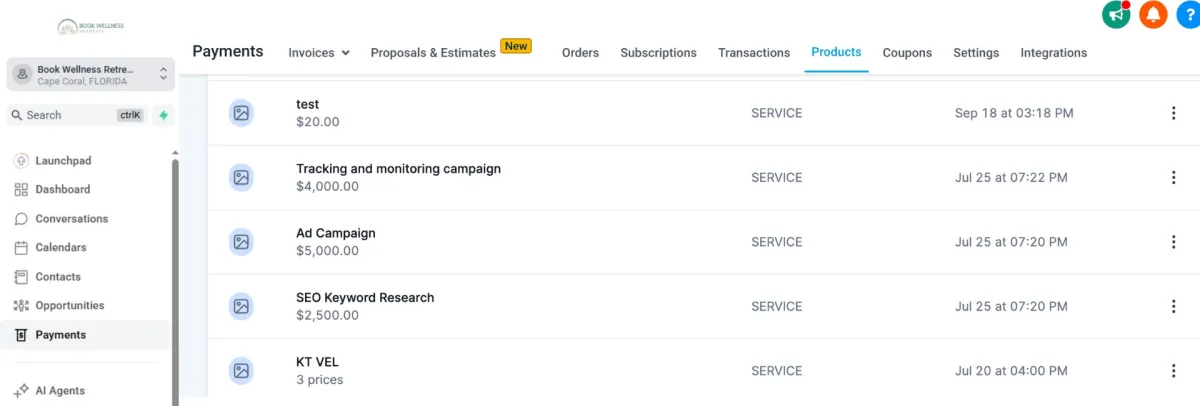Viewport: 1200px width, 406px height.
Task: Open the Tracking and monitoring campaign product
Action: [x=398, y=169]
